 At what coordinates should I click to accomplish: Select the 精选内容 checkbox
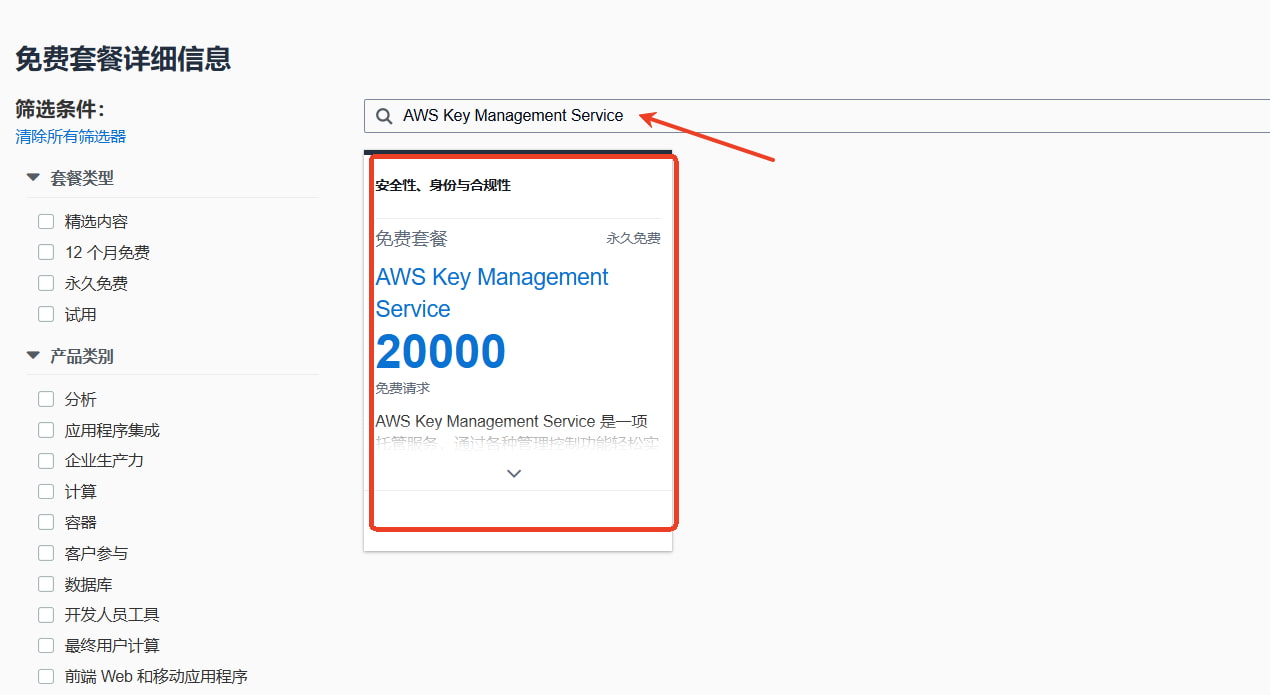click(45, 221)
